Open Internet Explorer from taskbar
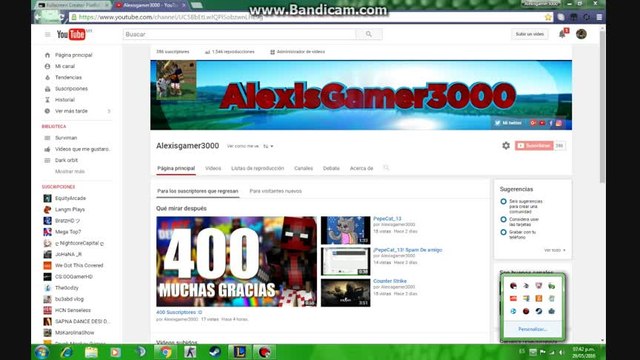640x360 pixels. point(67,352)
